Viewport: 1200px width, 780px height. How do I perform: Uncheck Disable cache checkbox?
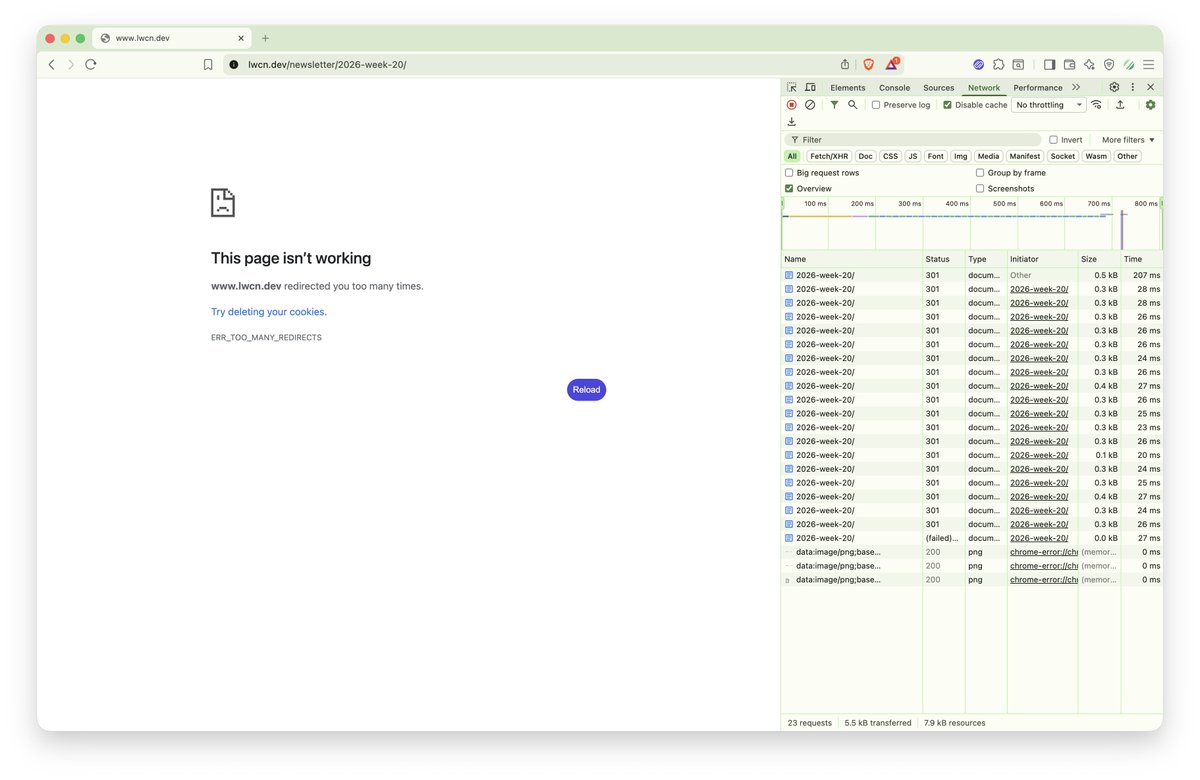[947, 105]
